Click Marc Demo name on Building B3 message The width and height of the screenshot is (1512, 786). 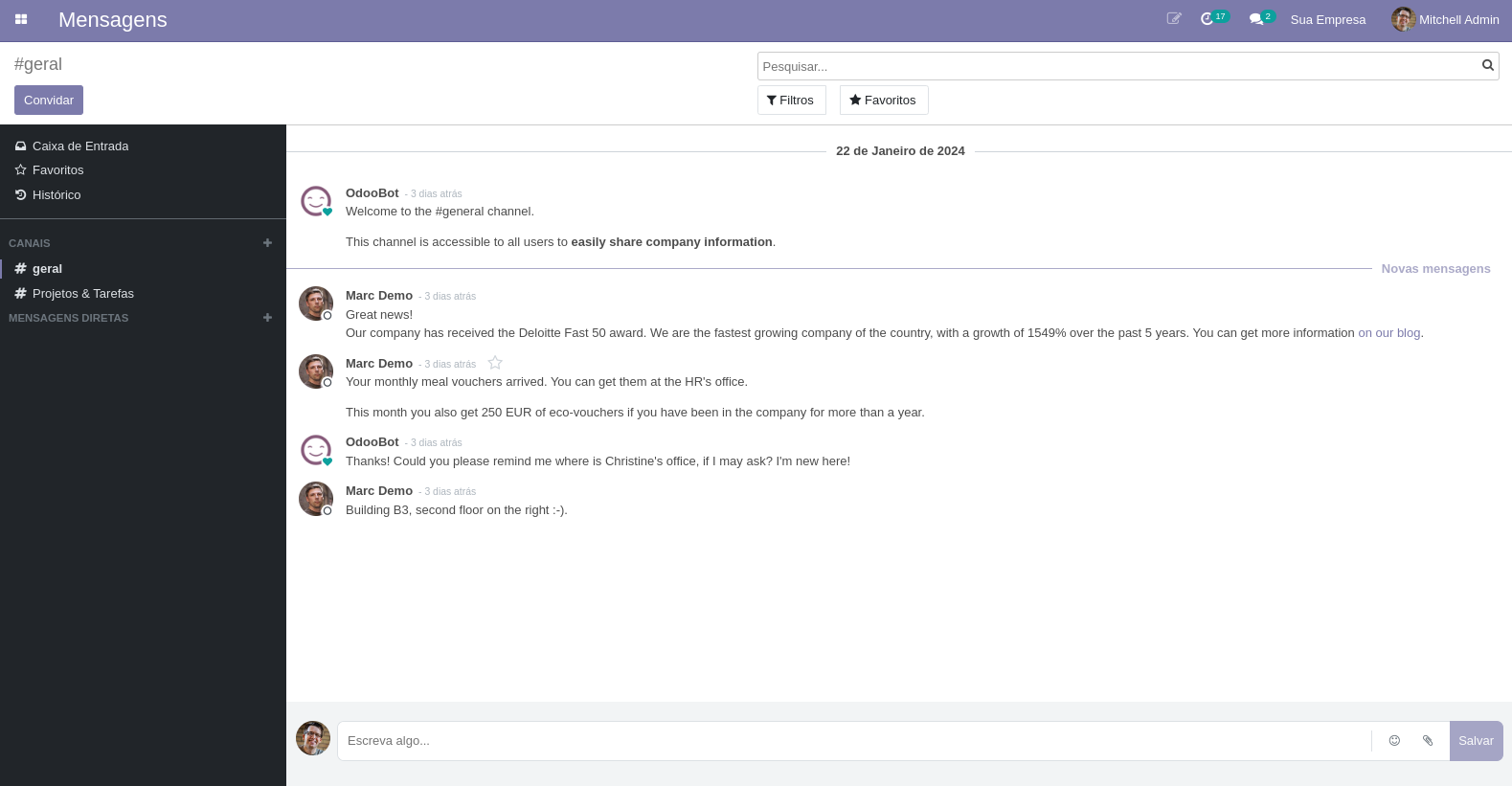379,490
